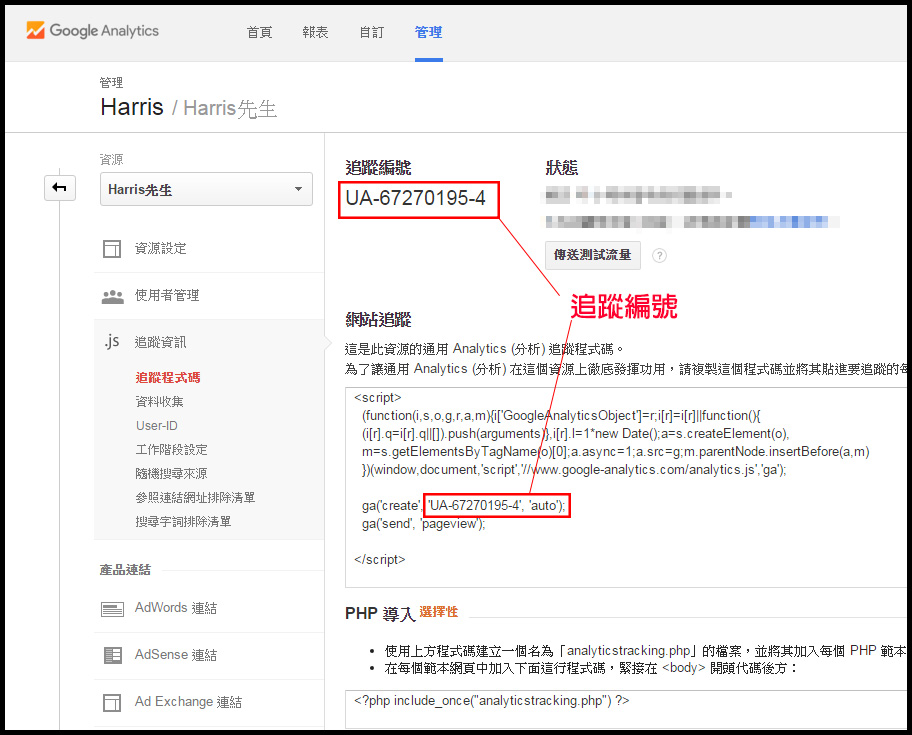This screenshot has height=735, width=912.
Task: Open the 自訂 tab
Action: [372, 33]
